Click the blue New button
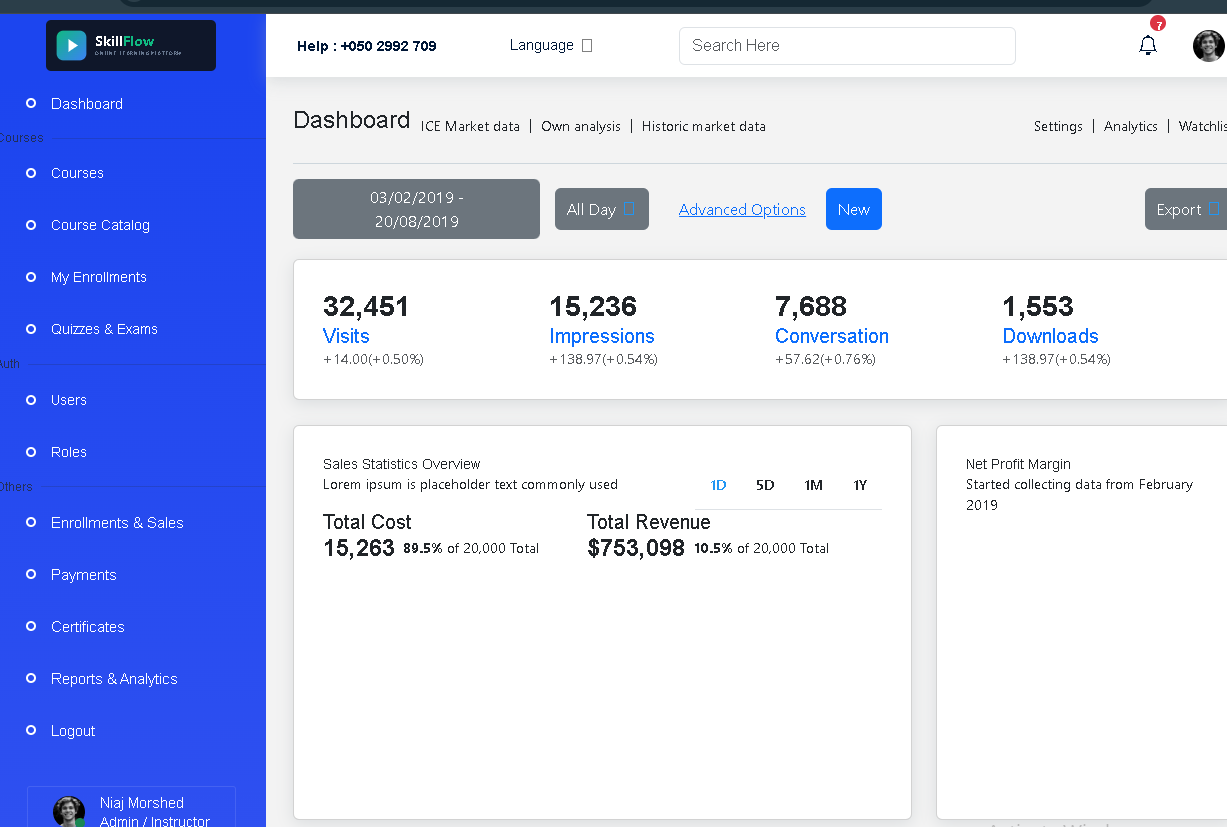The height and width of the screenshot is (827, 1227). tap(854, 209)
